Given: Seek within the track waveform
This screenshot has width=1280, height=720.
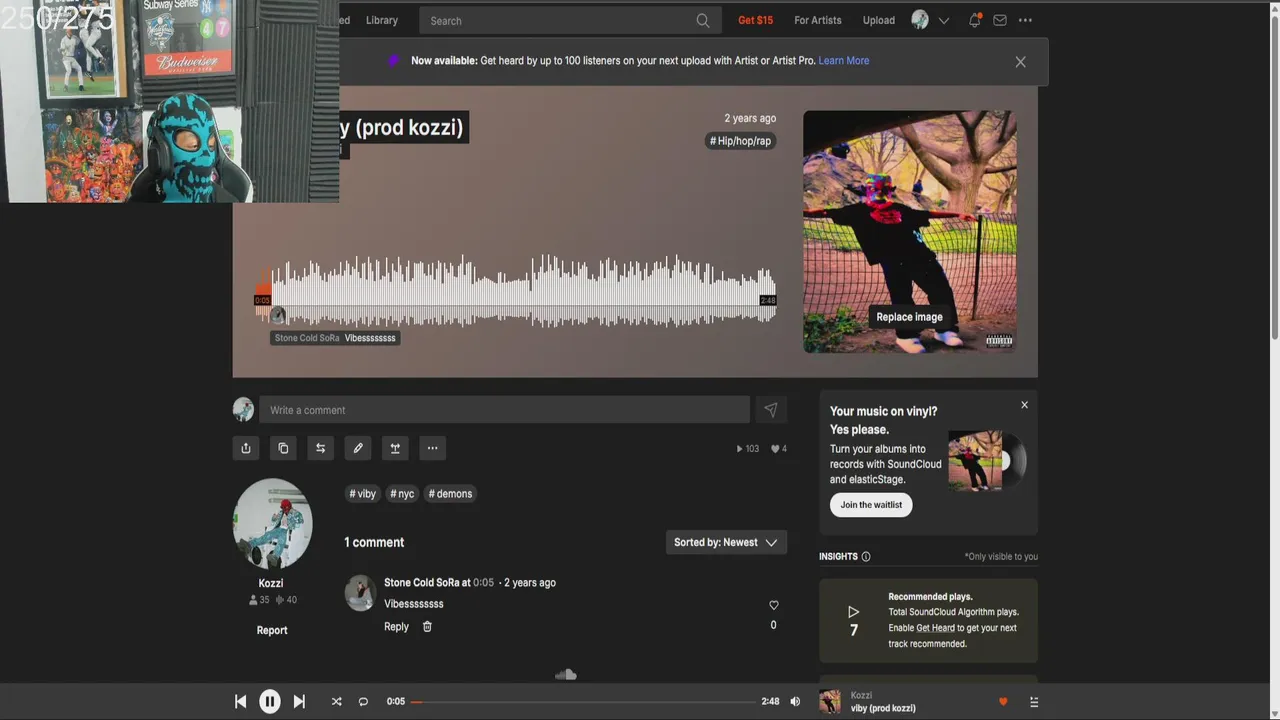Looking at the screenshot, I should click(515, 291).
